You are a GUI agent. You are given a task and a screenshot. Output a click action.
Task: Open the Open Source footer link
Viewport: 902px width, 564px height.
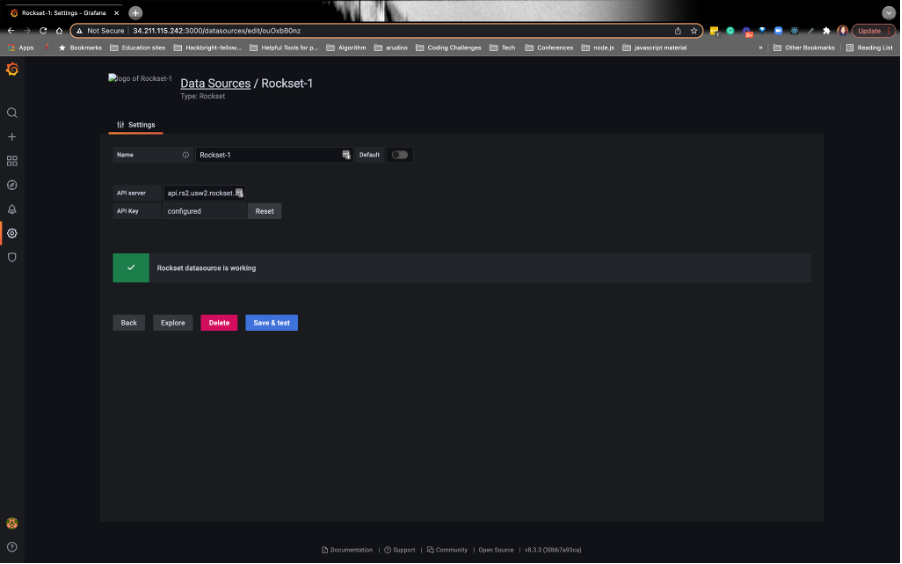coord(496,550)
